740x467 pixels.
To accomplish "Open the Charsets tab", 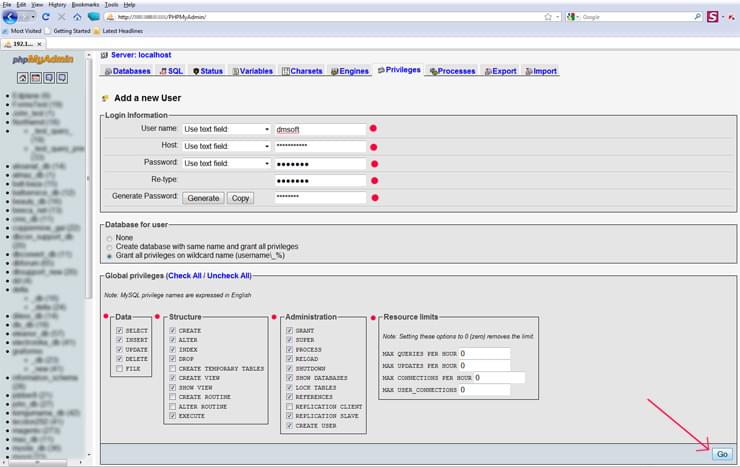I will tap(303, 71).
